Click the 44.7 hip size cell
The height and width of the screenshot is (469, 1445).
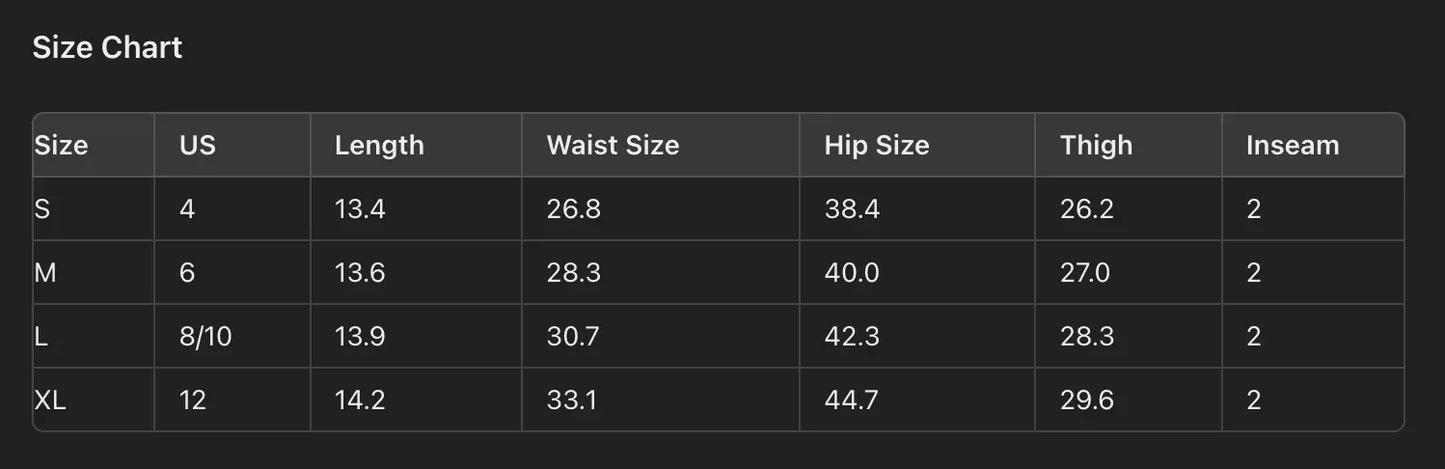pos(851,401)
